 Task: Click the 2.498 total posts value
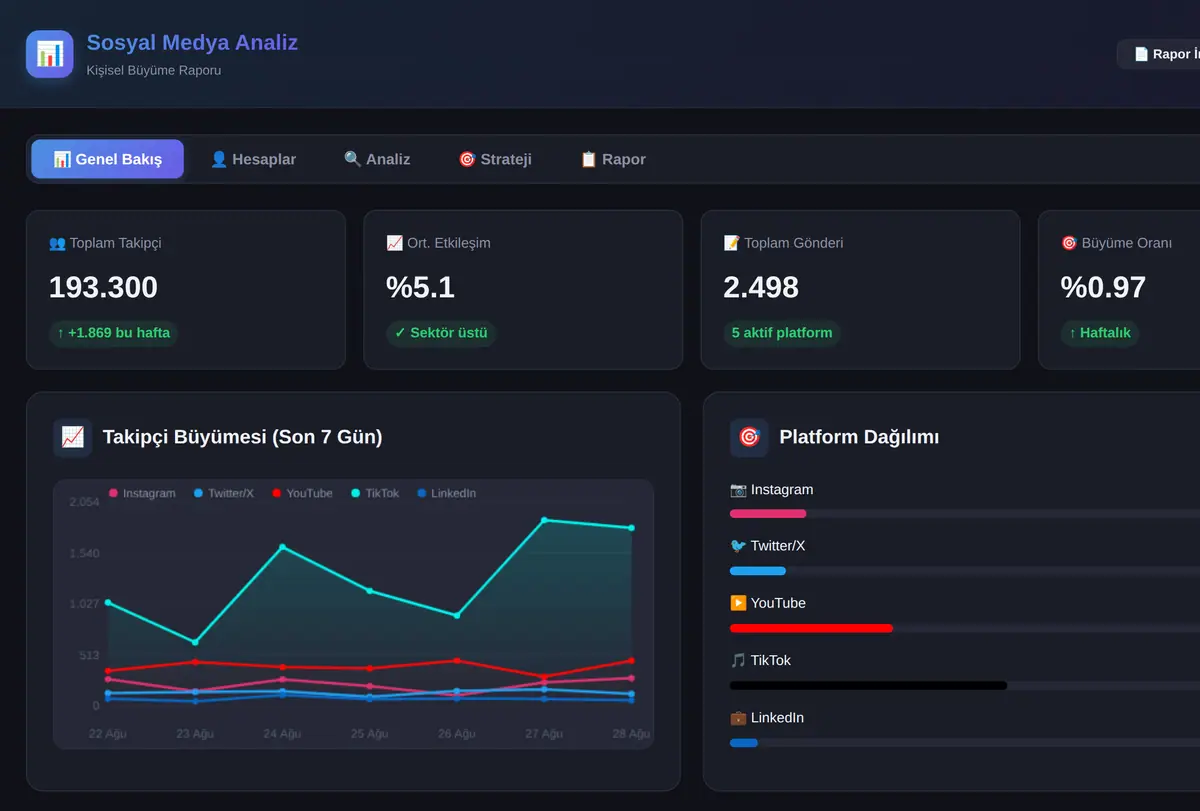761,288
